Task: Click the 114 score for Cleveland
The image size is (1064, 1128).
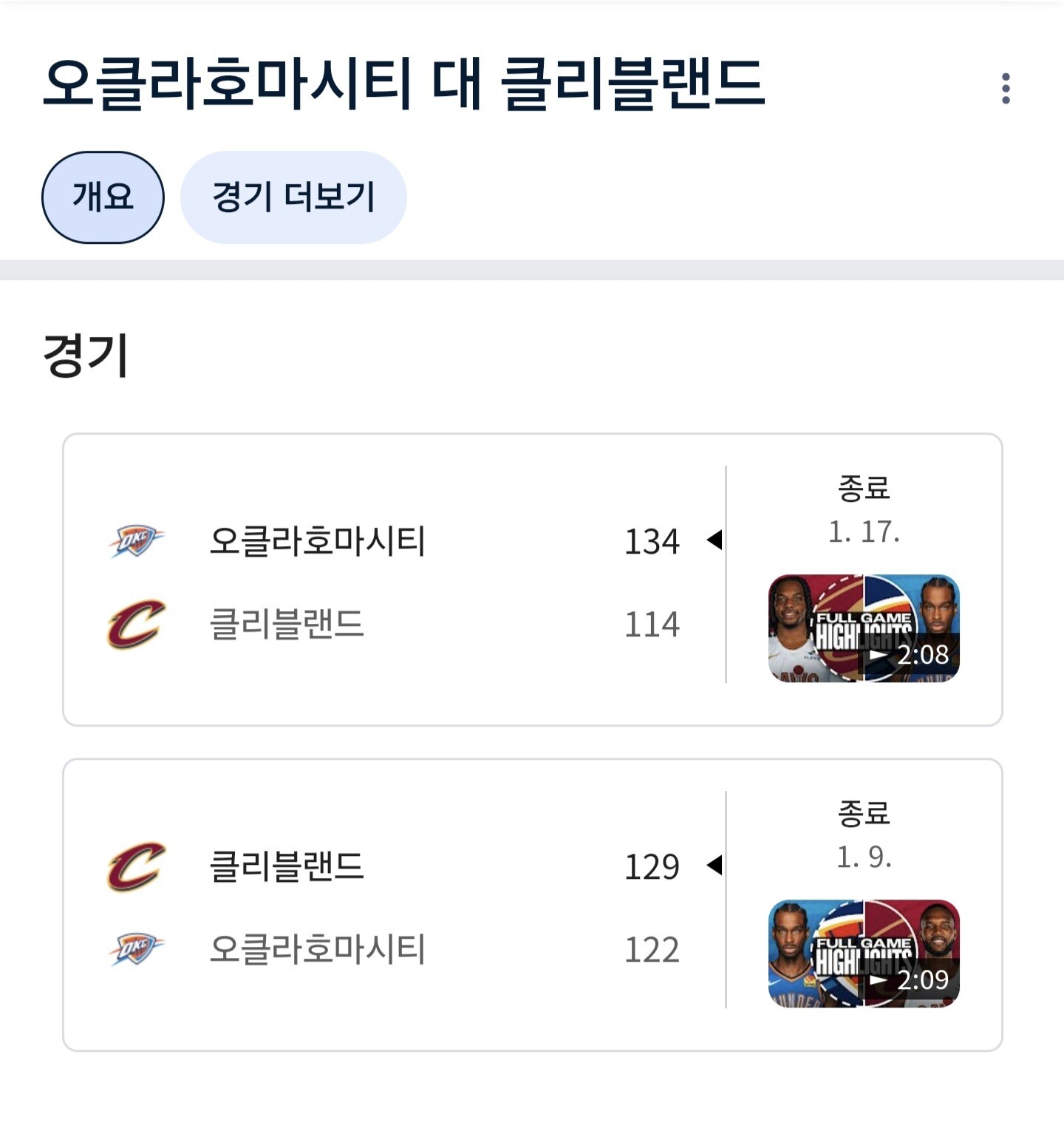Action: pos(652,625)
